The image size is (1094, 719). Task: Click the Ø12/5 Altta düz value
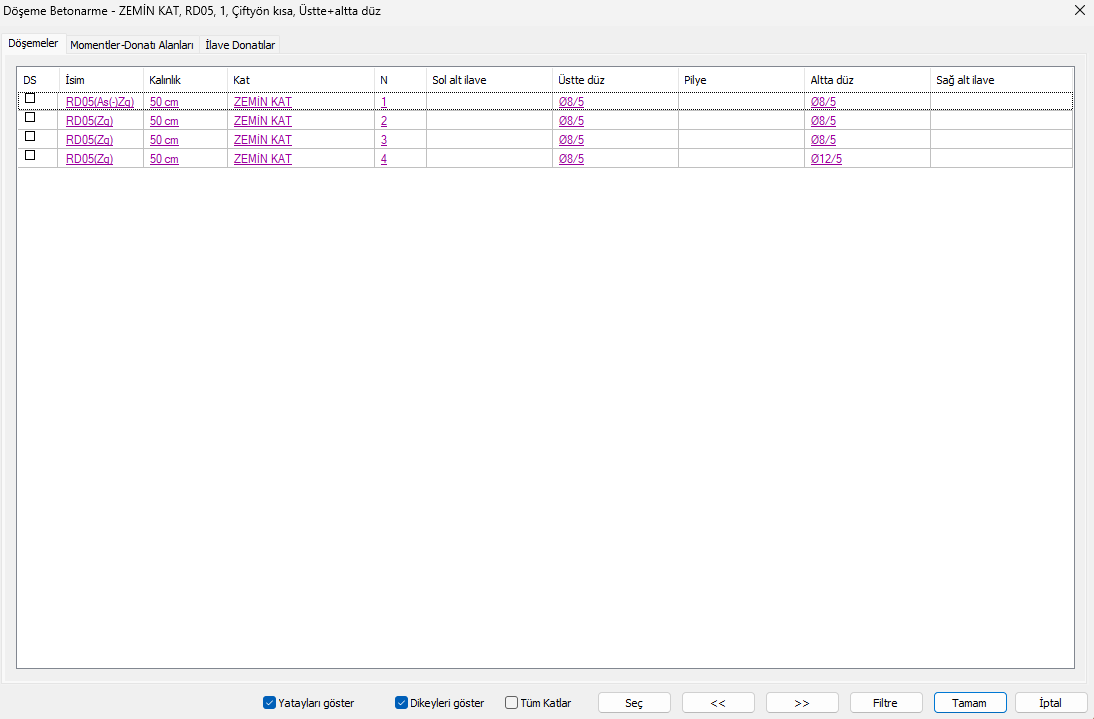826,159
